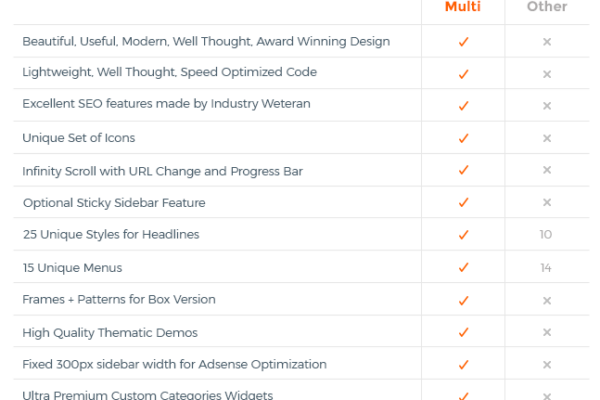Click orange checkmark beside Excellent SEO features
Viewport: 600px width, 400px height.
coord(463,105)
